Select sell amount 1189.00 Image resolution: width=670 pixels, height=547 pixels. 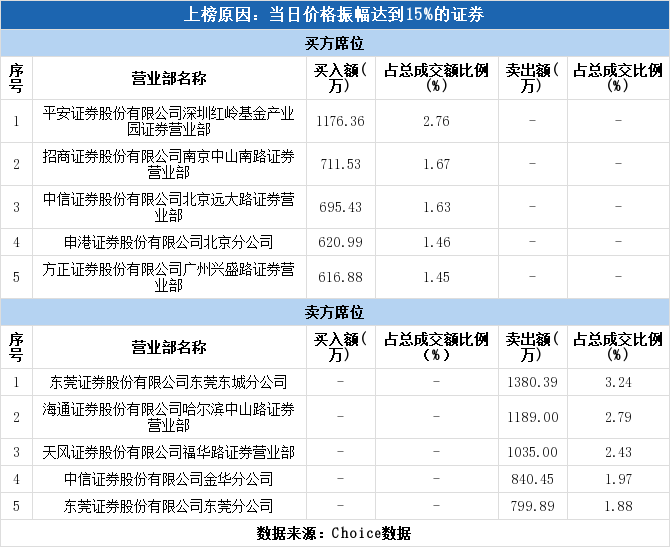[532, 417]
